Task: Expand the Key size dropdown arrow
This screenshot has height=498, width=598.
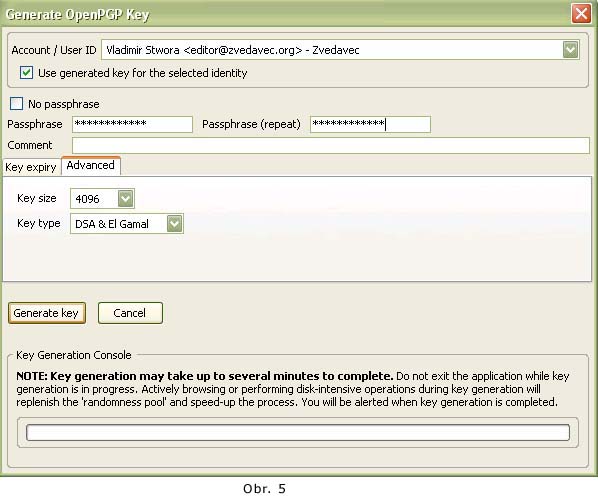Action: click(x=125, y=198)
